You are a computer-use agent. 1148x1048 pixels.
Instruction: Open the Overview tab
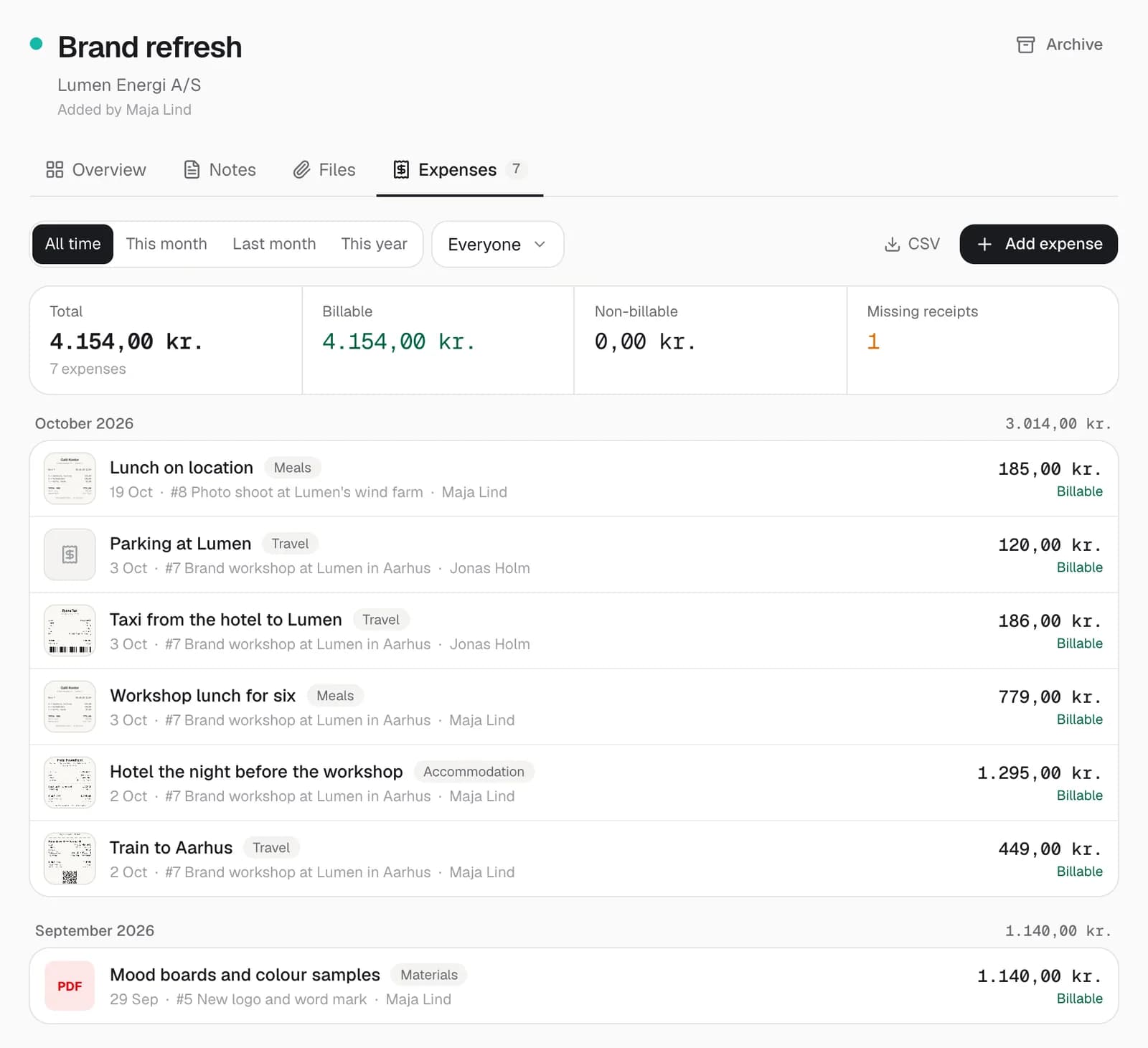pyautogui.click(x=95, y=170)
